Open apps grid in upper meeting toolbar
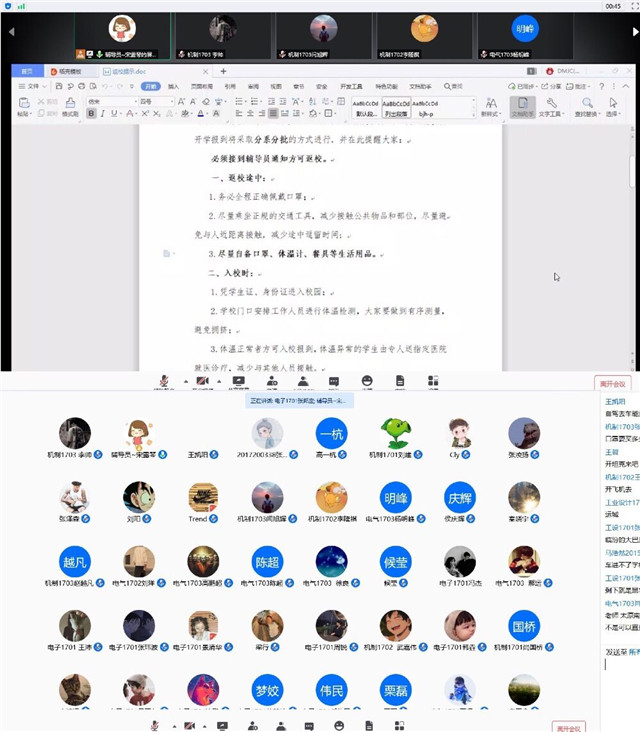Viewport: 640px width, 732px height. coord(433,381)
